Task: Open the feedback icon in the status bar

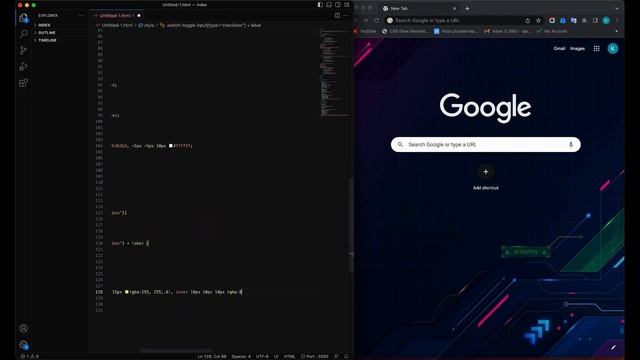Action: click(336, 356)
